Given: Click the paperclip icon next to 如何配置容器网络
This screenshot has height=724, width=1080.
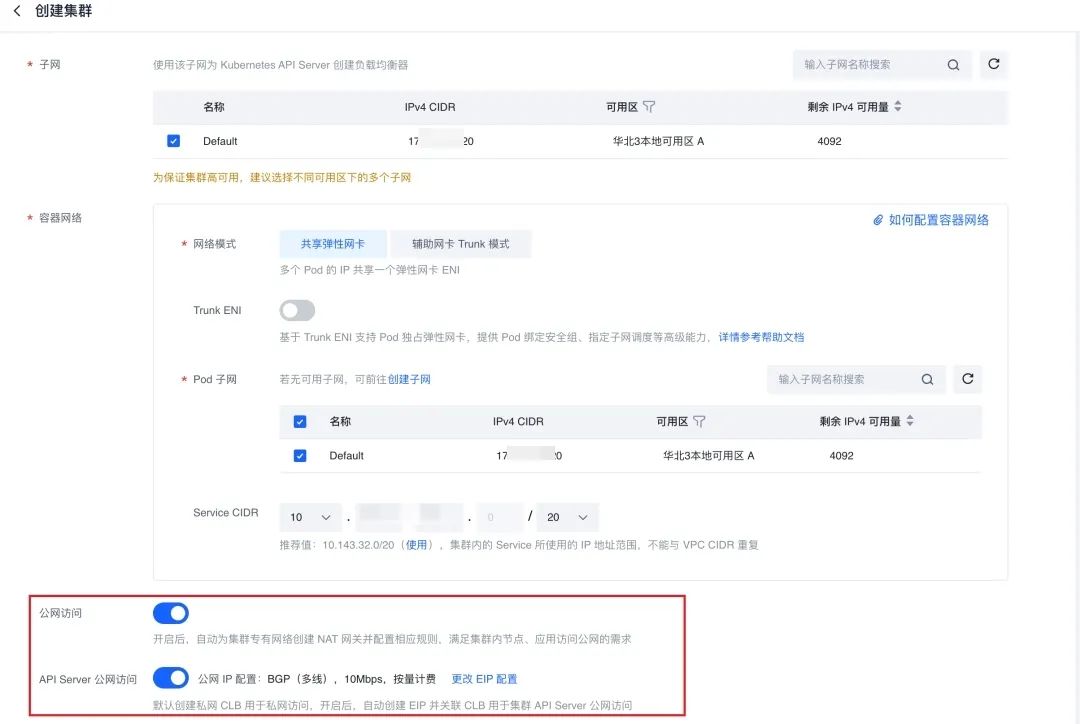Looking at the screenshot, I should [x=878, y=220].
